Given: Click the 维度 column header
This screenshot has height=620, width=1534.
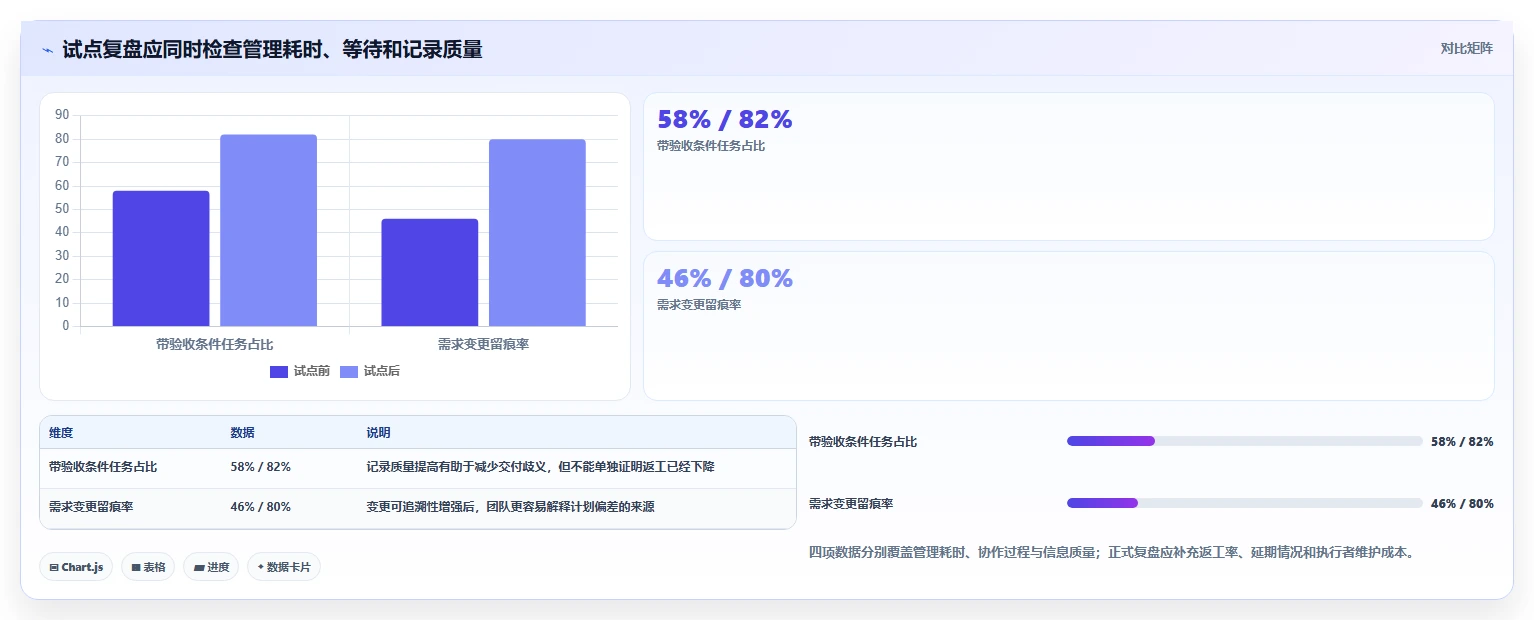Looking at the screenshot, I should pos(61,433).
